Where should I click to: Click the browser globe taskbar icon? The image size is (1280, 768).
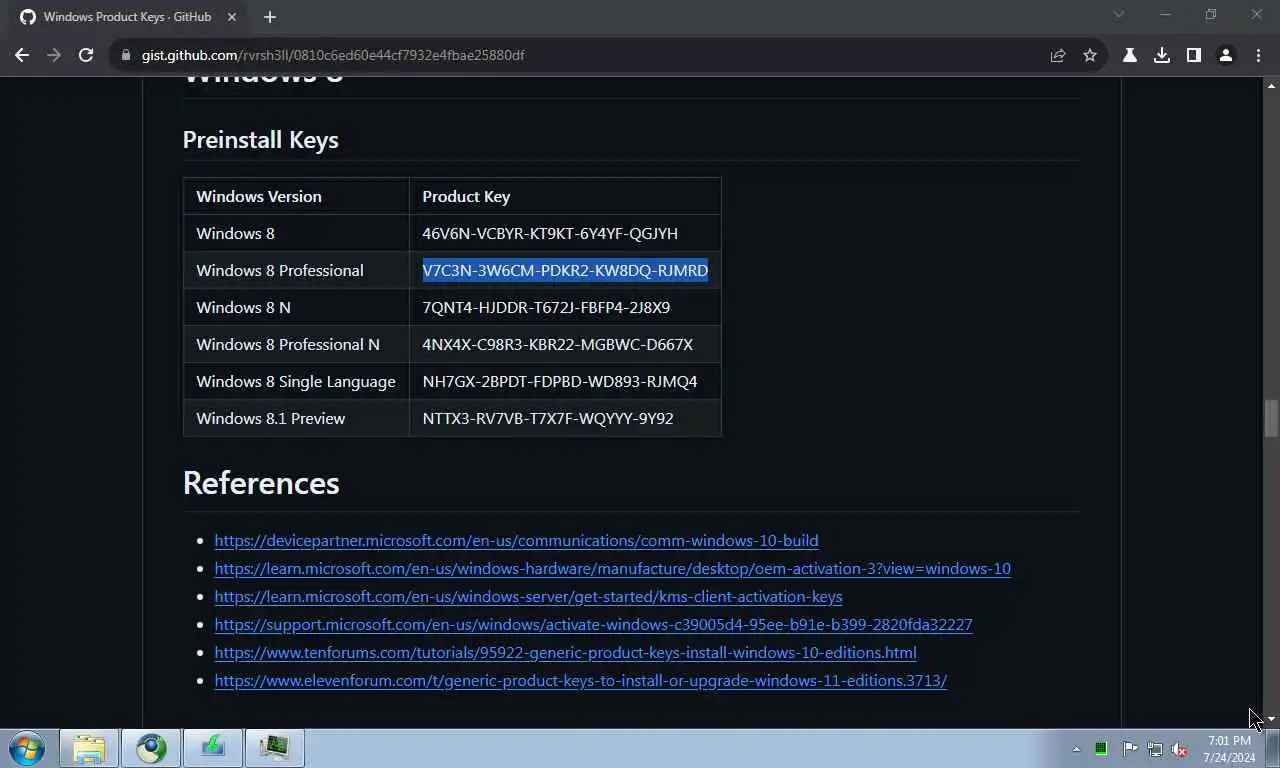151,748
